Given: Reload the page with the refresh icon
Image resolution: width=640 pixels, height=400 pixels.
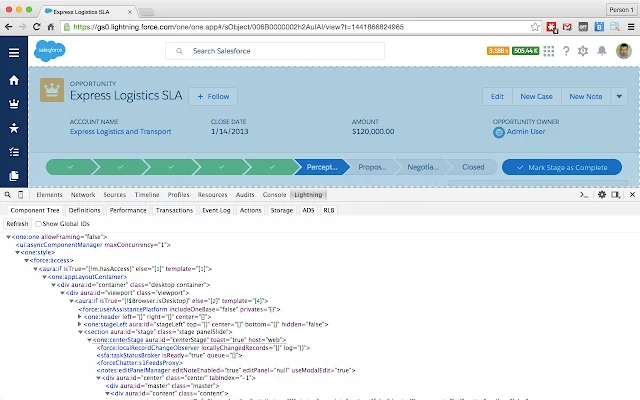Looking at the screenshot, I should tap(36, 27).
